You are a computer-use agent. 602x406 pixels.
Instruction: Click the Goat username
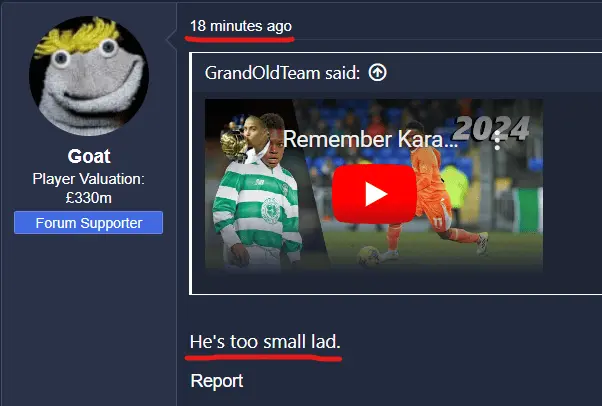coord(89,156)
